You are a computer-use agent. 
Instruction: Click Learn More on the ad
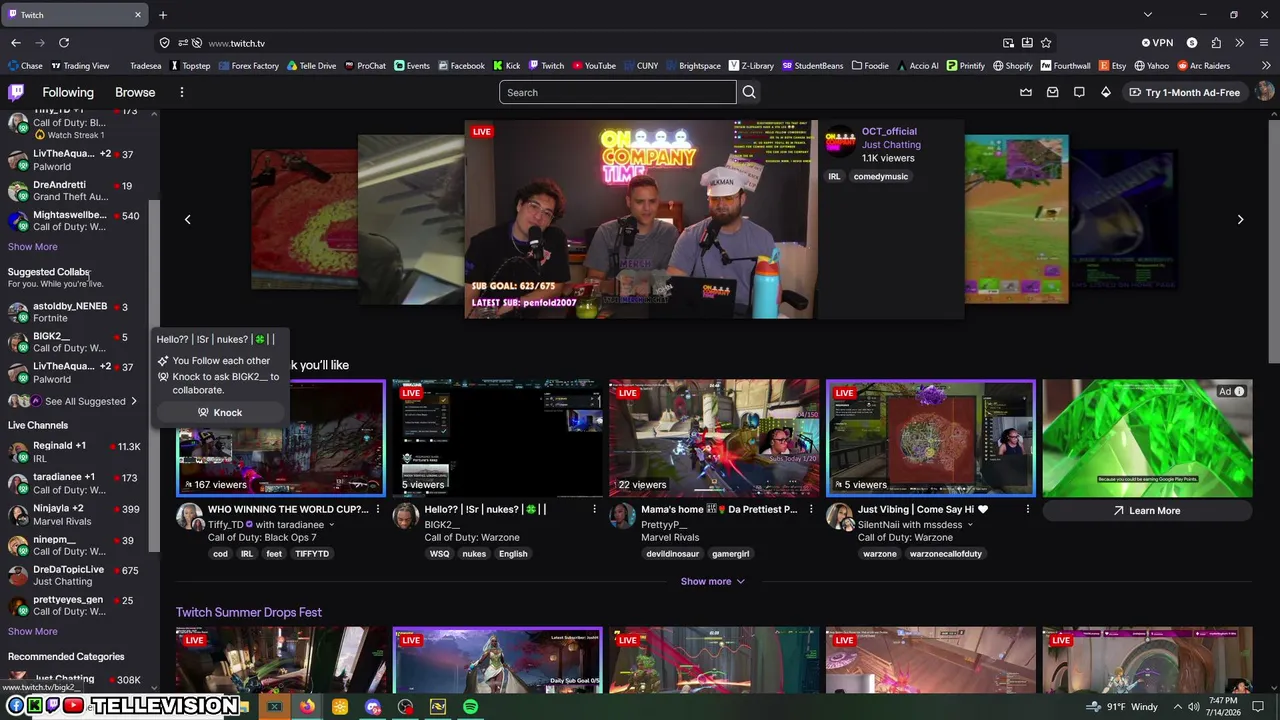[1147, 511]
